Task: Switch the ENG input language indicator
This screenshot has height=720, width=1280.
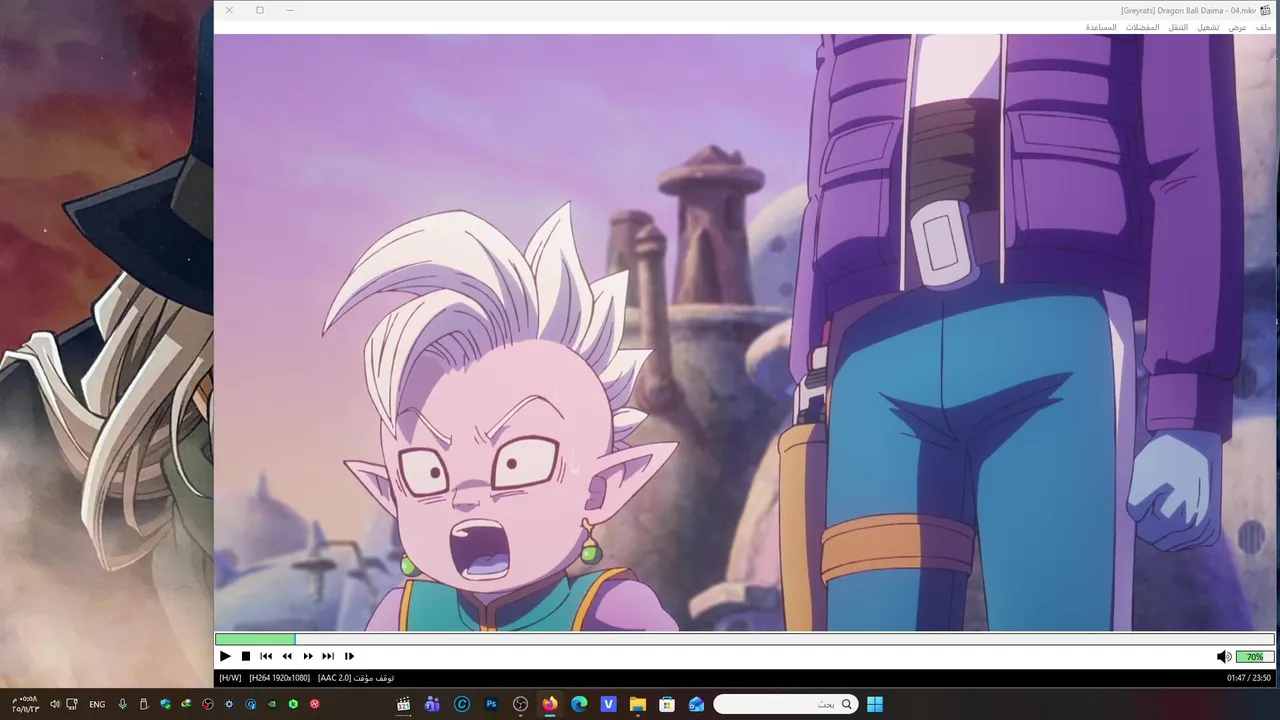Action: click(x=97, y=704)
